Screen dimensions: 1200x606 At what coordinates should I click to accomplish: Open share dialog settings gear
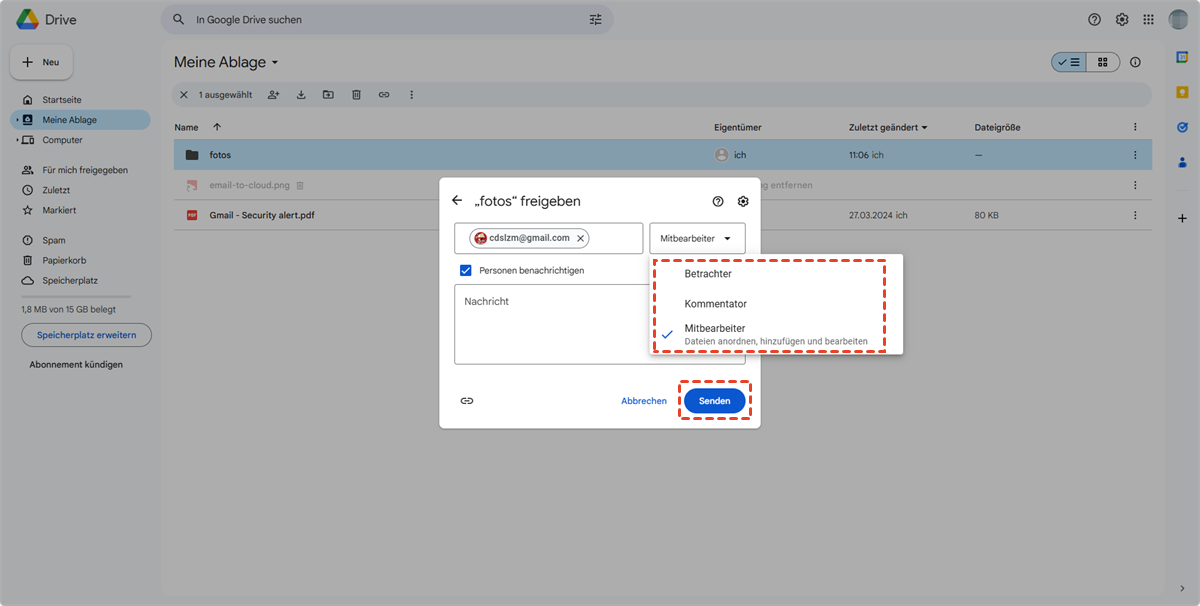point(743,201)
